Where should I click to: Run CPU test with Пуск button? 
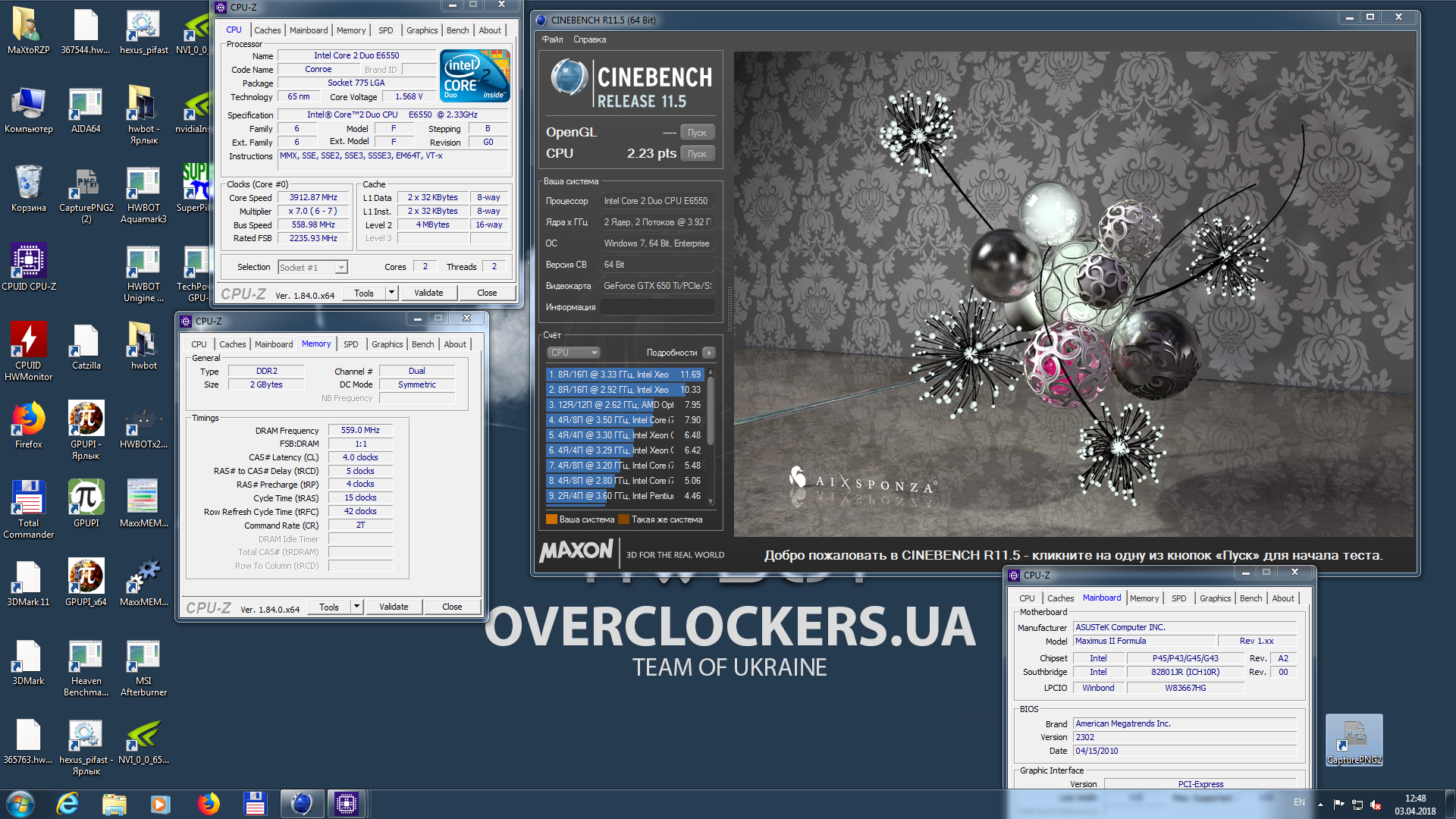(697, 154)
